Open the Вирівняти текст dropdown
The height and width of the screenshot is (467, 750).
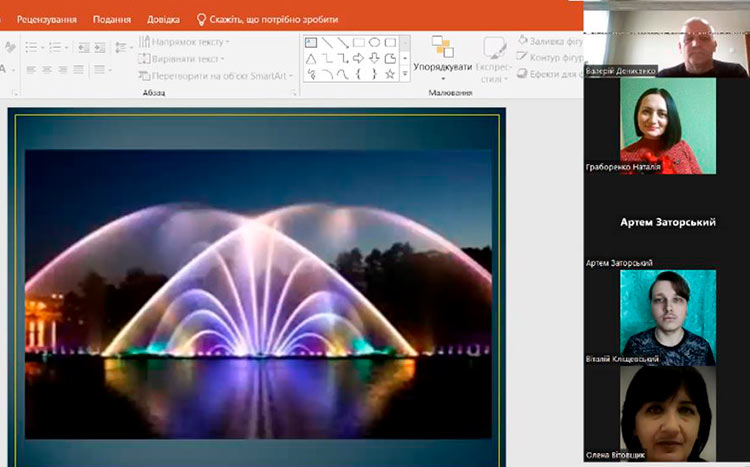click(x=185, y=59)
